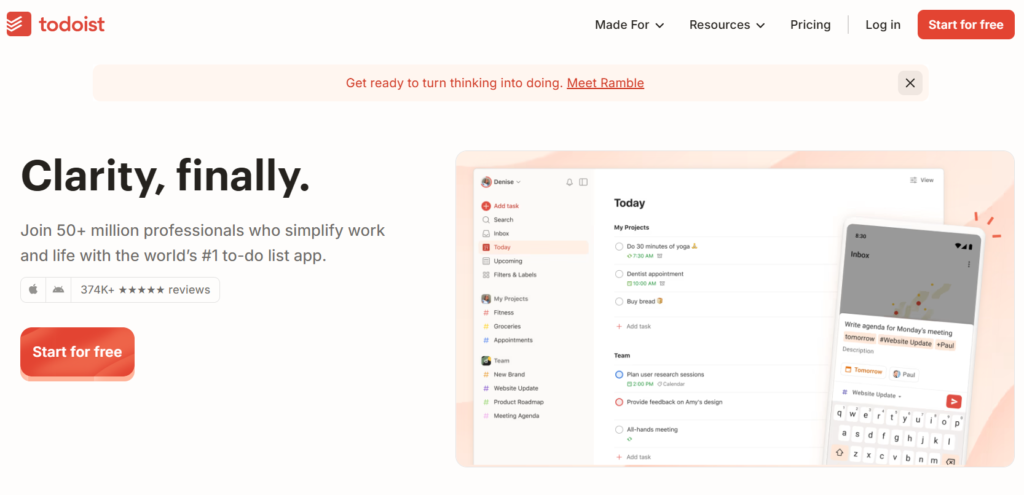Expand the Resources menu
The image size is (1024, 495).
(727, 25)
